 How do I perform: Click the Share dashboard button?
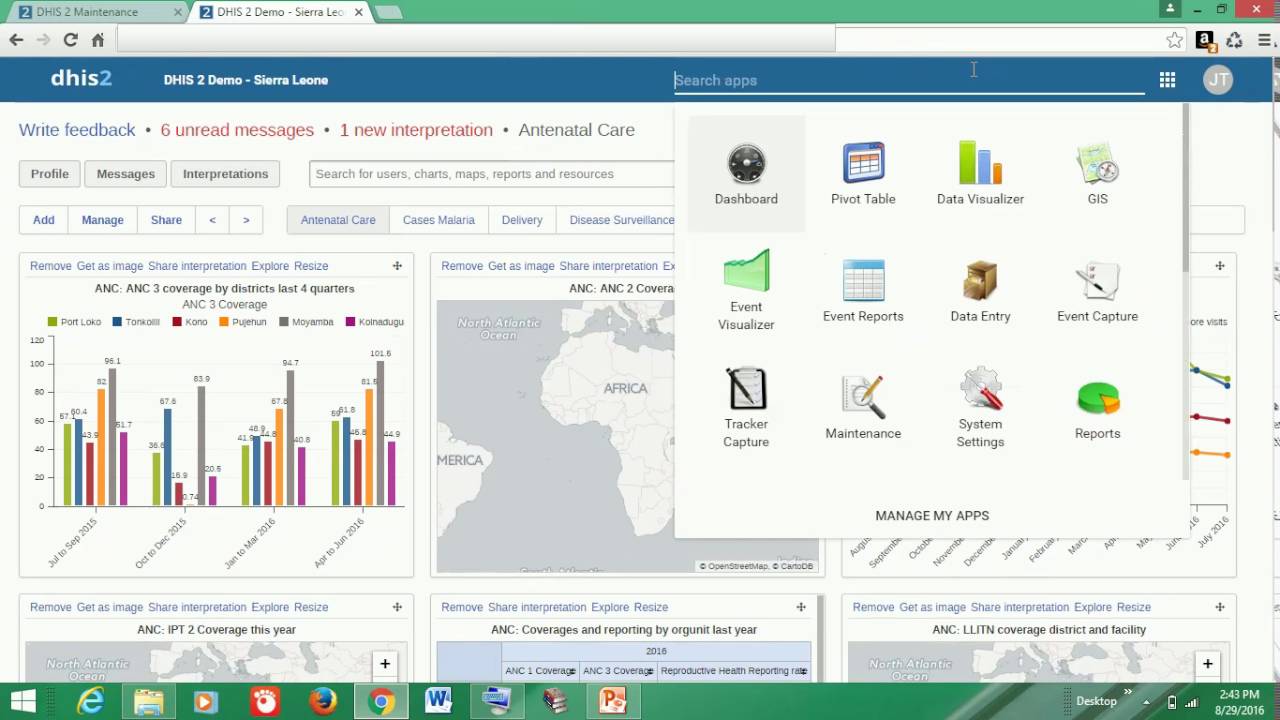point(166,220)
